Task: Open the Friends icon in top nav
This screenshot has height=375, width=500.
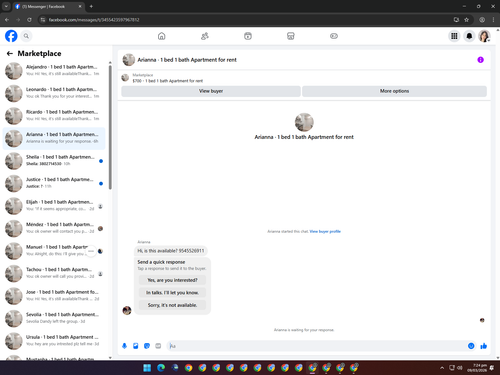Action: [x=205, y=36]
